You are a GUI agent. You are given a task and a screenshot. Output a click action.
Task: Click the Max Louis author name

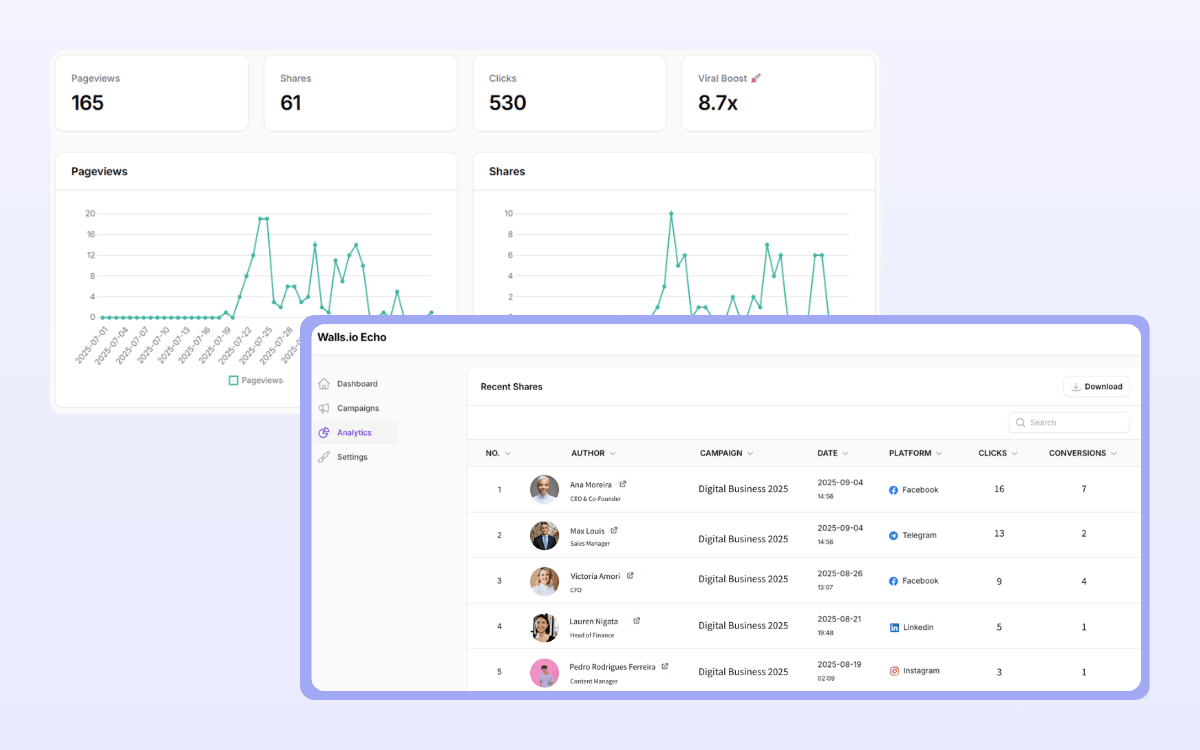pos(587,531)
